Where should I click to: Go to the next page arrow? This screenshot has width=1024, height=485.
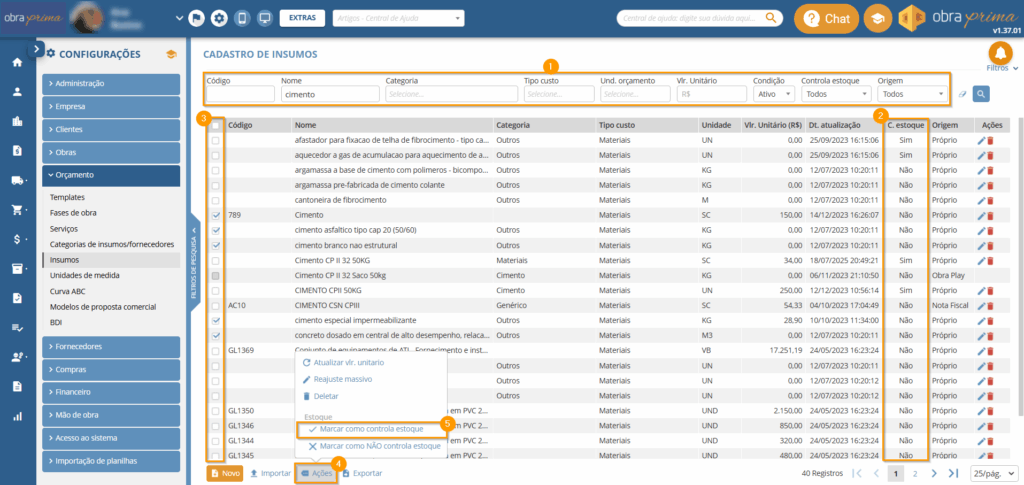(x=935, y=473)
